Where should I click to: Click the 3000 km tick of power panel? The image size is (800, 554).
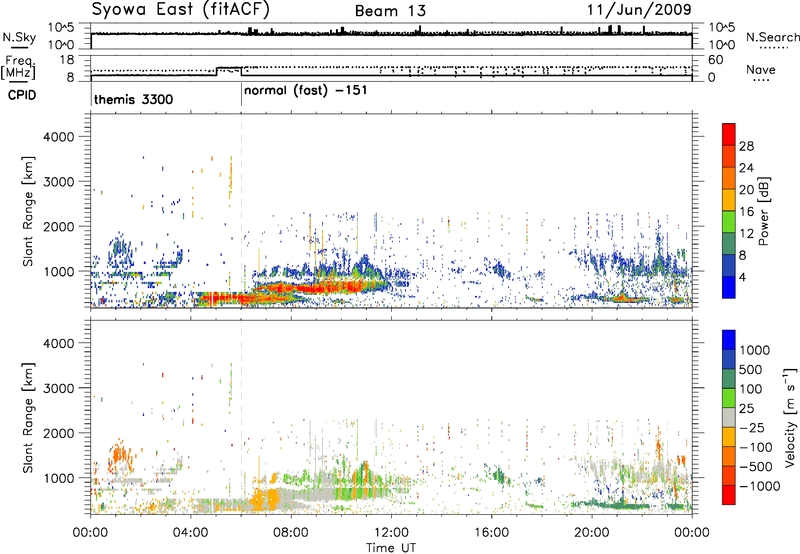point(58,182)
